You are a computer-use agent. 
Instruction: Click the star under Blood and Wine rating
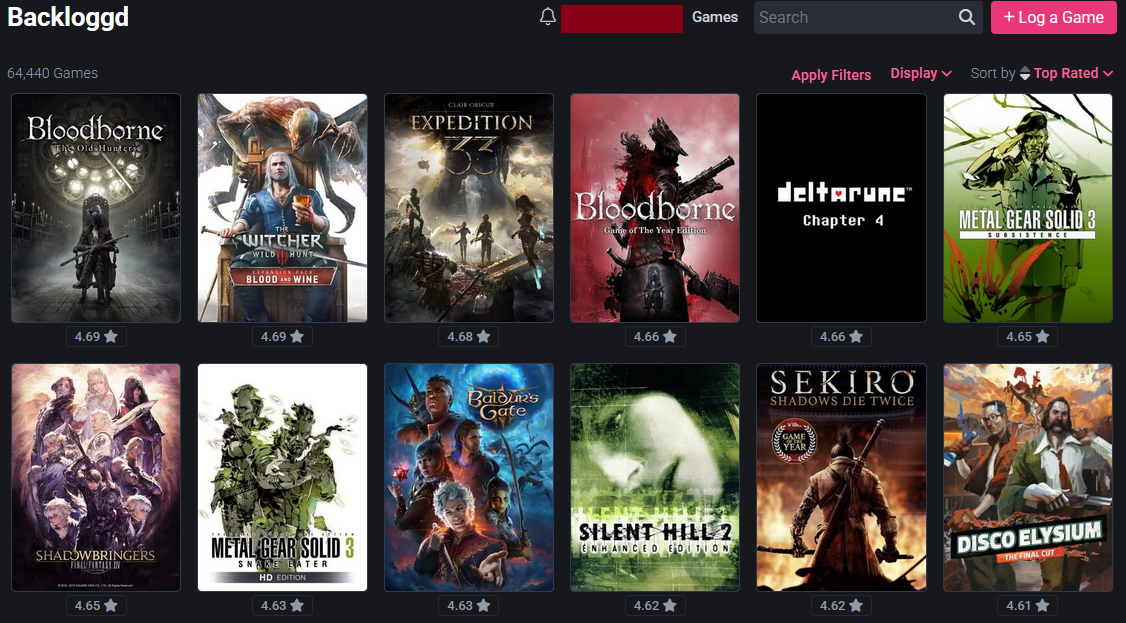pos(297,337)
